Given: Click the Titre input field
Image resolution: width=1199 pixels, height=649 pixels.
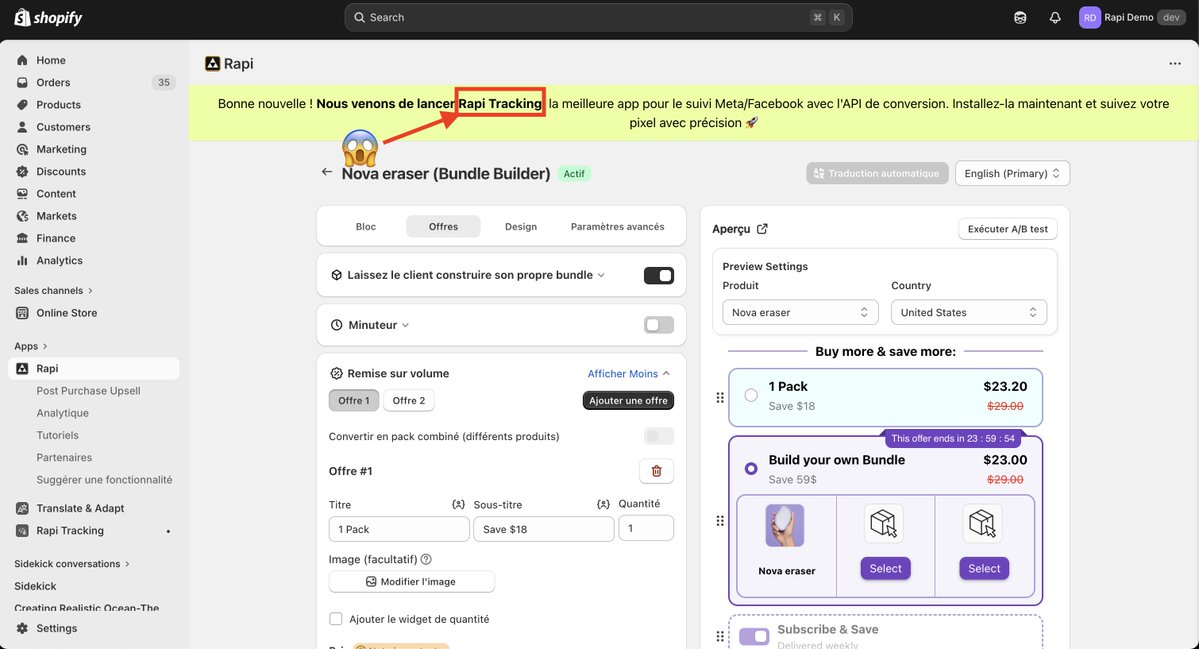Looking at the screenshot, I should click(x=399, y=529).
